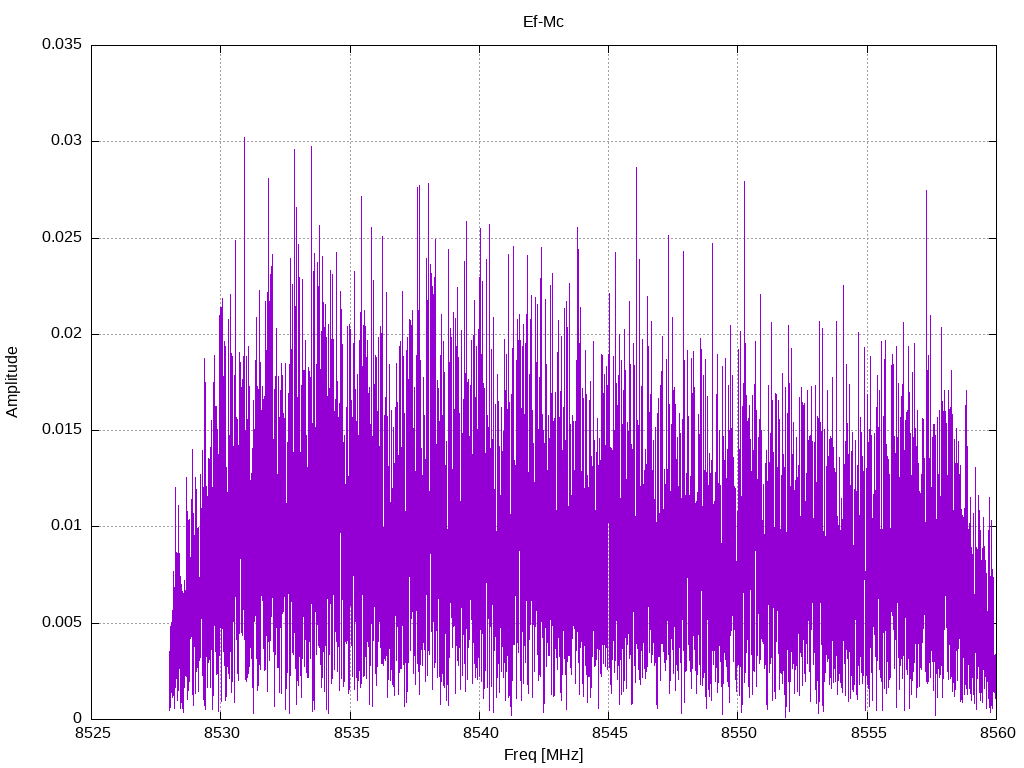Click the x-axis tick label 8525
The image size is (1024, 768).
point(92,733)
